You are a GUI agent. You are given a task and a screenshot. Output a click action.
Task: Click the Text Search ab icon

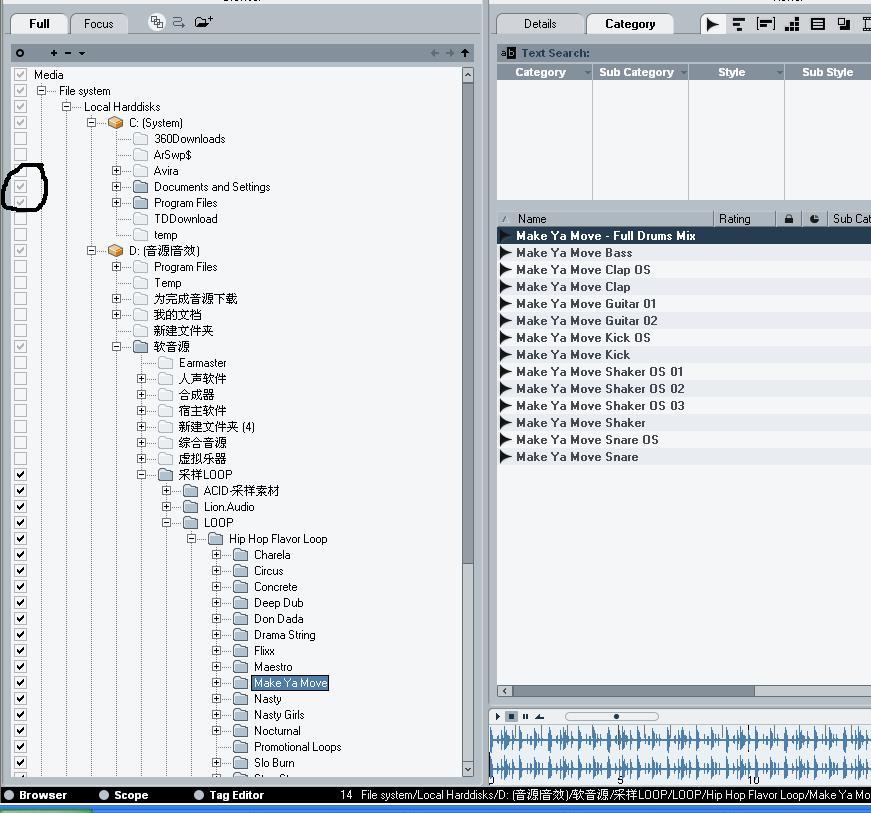tap(508, 53)
